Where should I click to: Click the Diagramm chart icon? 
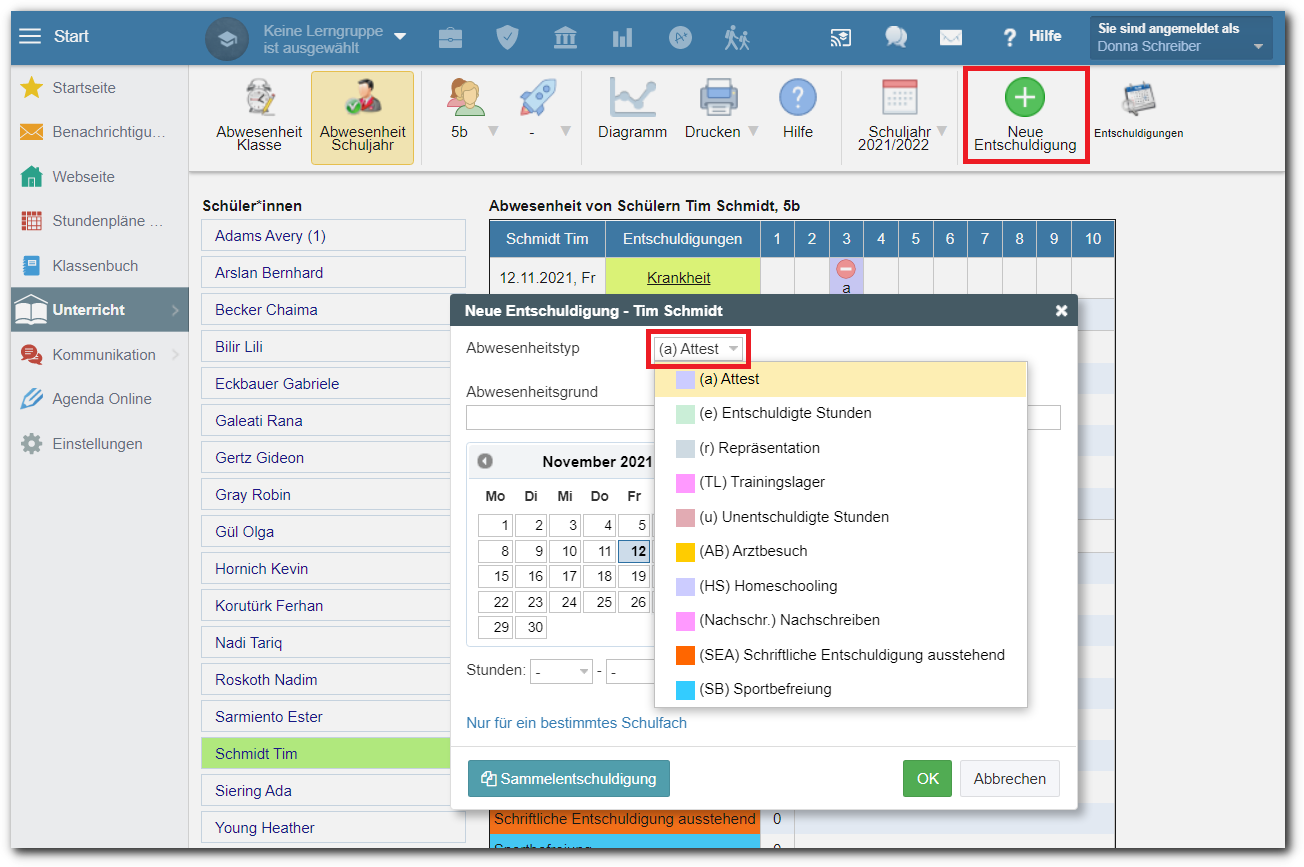click(632, 99)
